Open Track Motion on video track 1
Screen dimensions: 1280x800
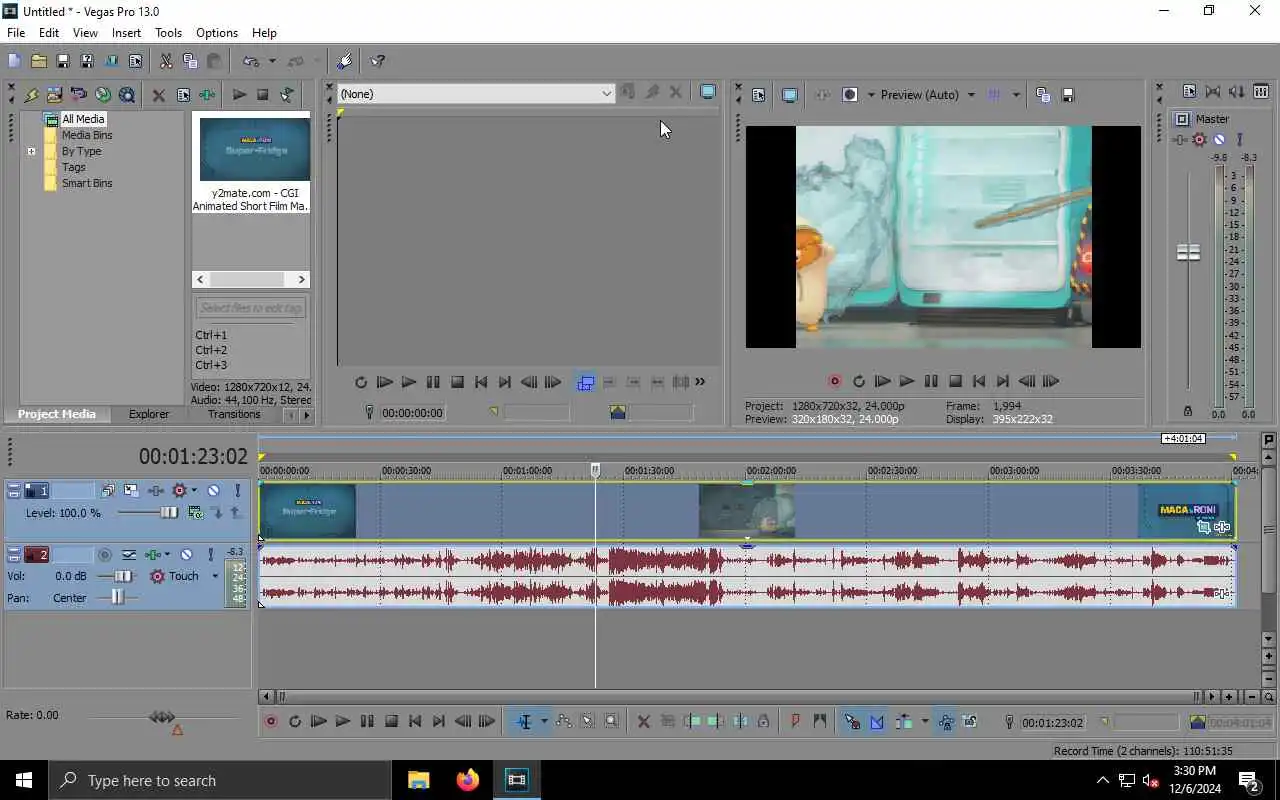[x=132, y=490]
